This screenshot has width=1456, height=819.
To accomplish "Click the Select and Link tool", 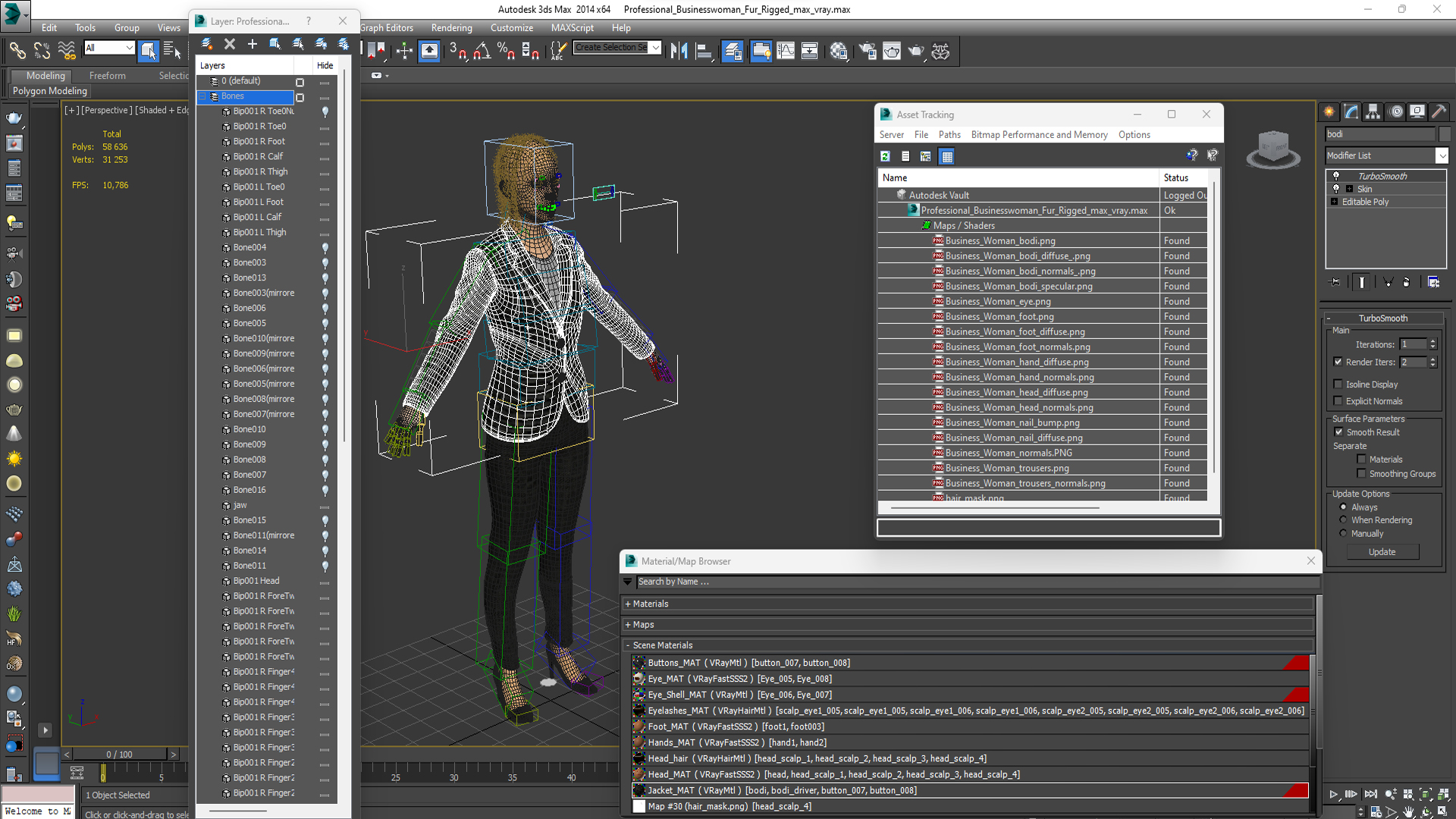I will click(17, 51).
